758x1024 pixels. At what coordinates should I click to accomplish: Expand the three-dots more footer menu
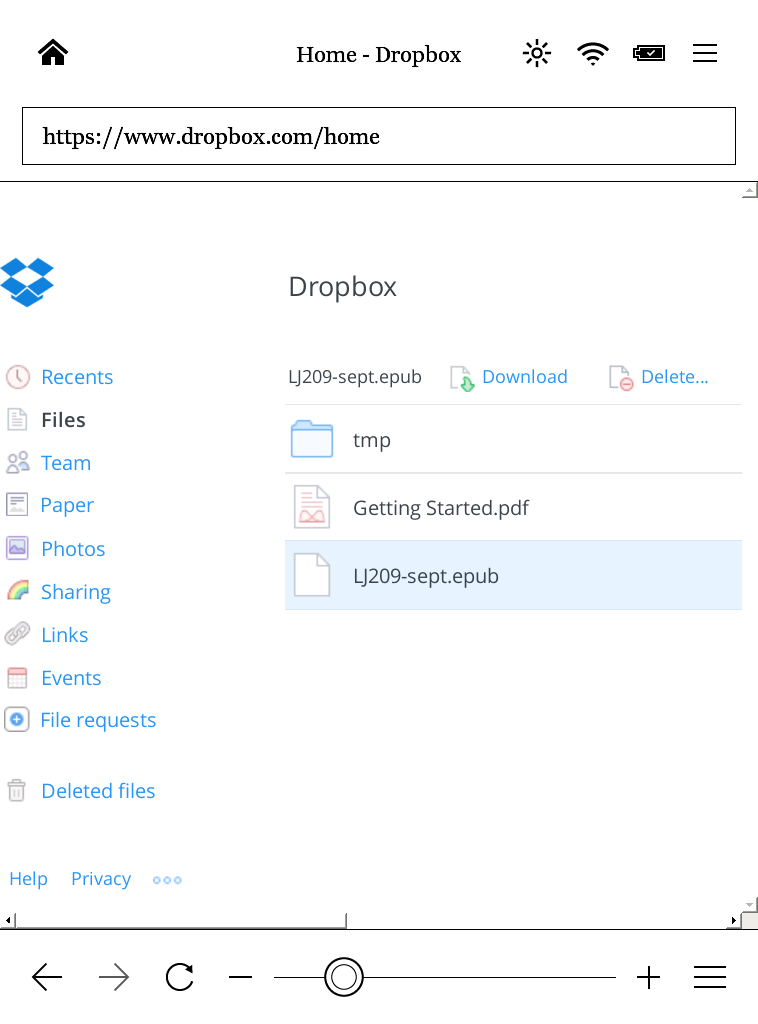(x=167, y=880)
